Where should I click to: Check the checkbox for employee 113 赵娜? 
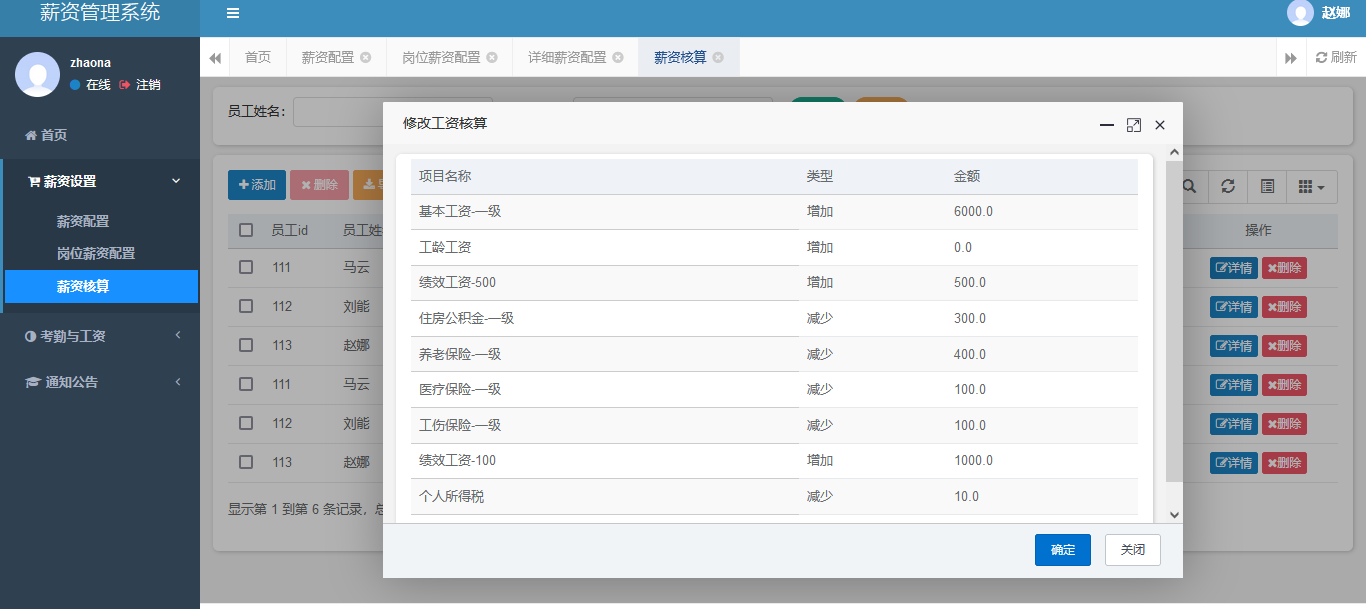[246, 345]
